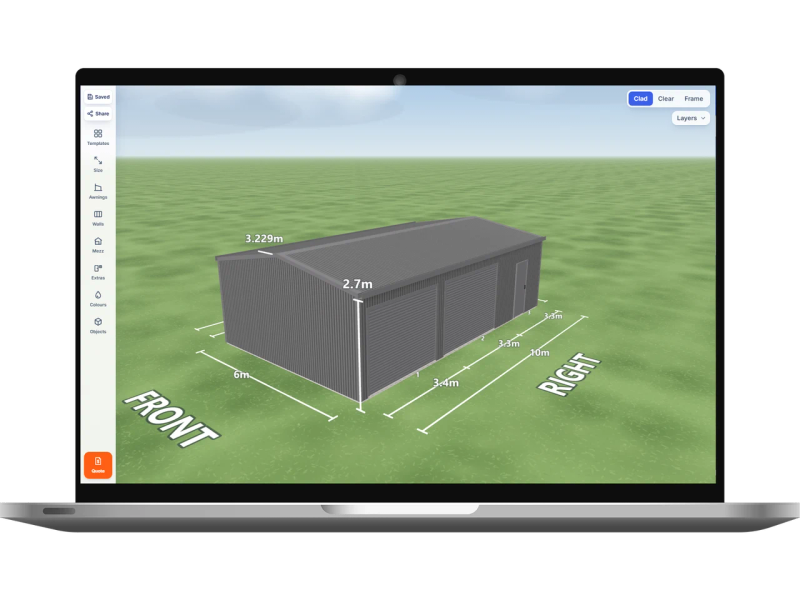Click the 6m width dimension label

[241, 374]
